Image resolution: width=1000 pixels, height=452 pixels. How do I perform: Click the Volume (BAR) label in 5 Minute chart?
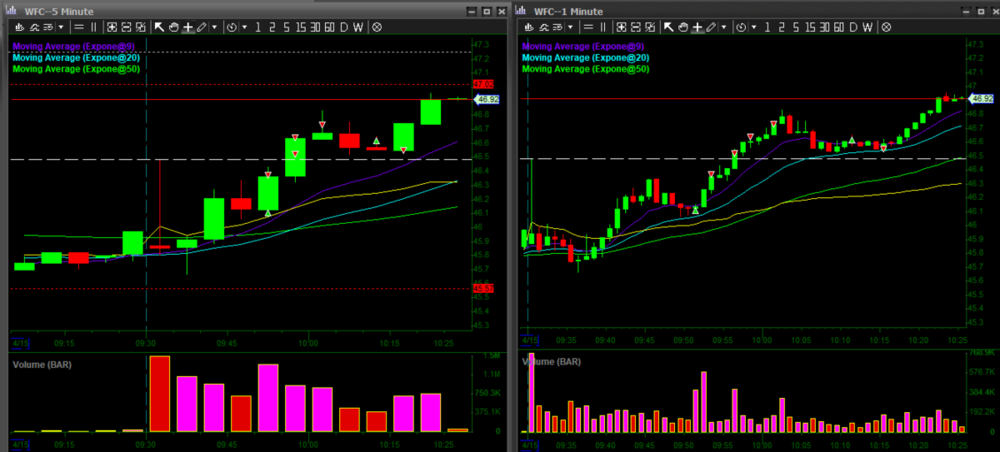tap(41, 364)
